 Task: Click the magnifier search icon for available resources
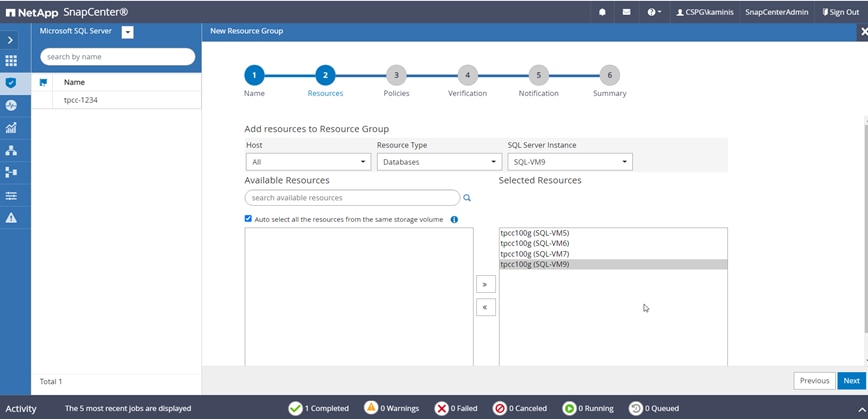(x=467, y=198)
